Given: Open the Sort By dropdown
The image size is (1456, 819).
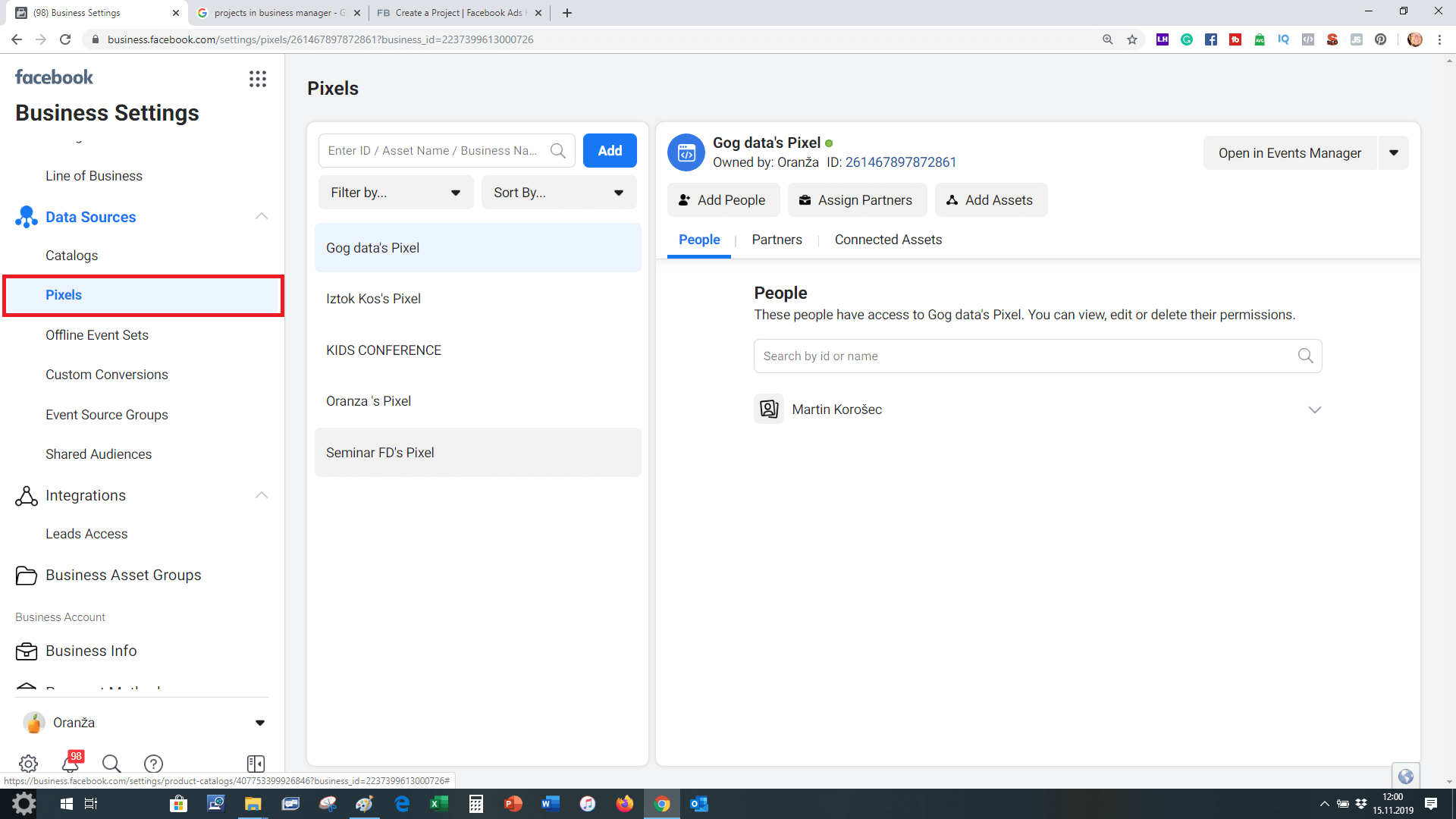Looking at the screenshot, I should [x=558, y=193].
